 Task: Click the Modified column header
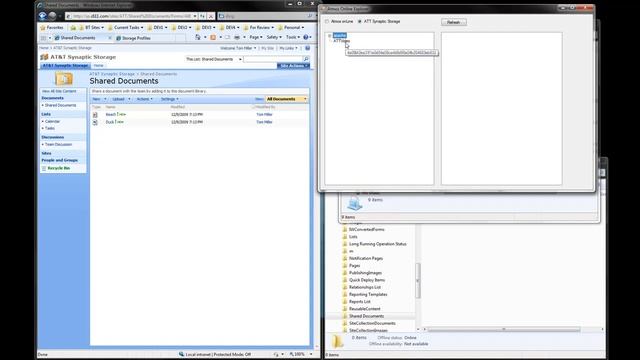pos(178,107)
